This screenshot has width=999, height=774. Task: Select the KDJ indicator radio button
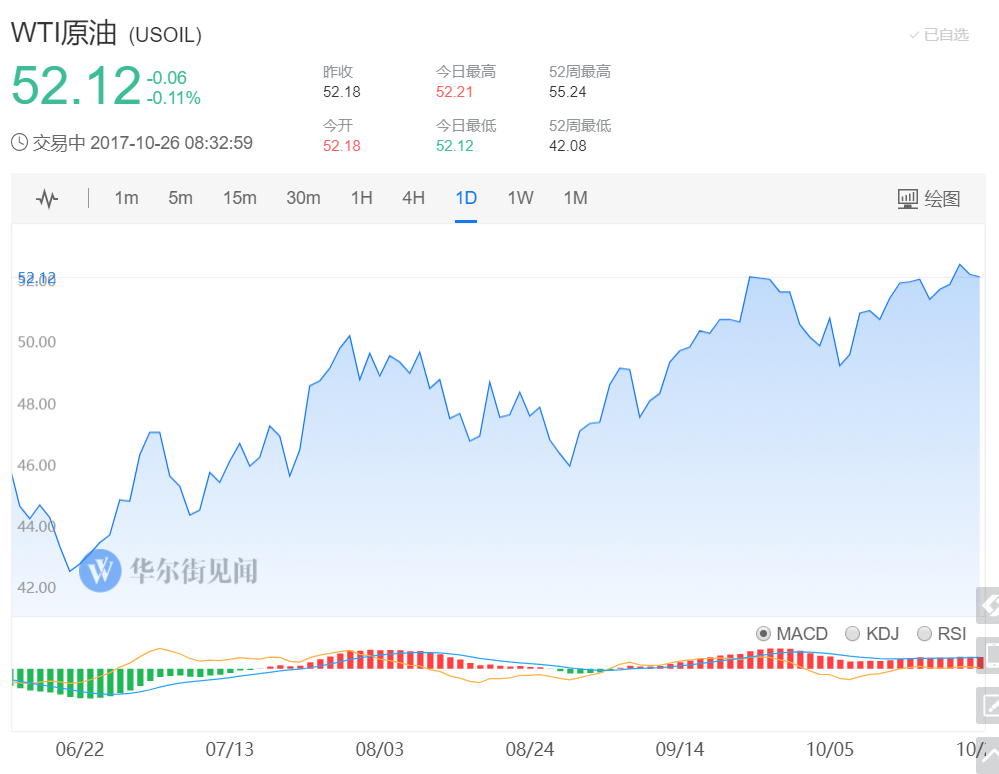tap(852, 634)
